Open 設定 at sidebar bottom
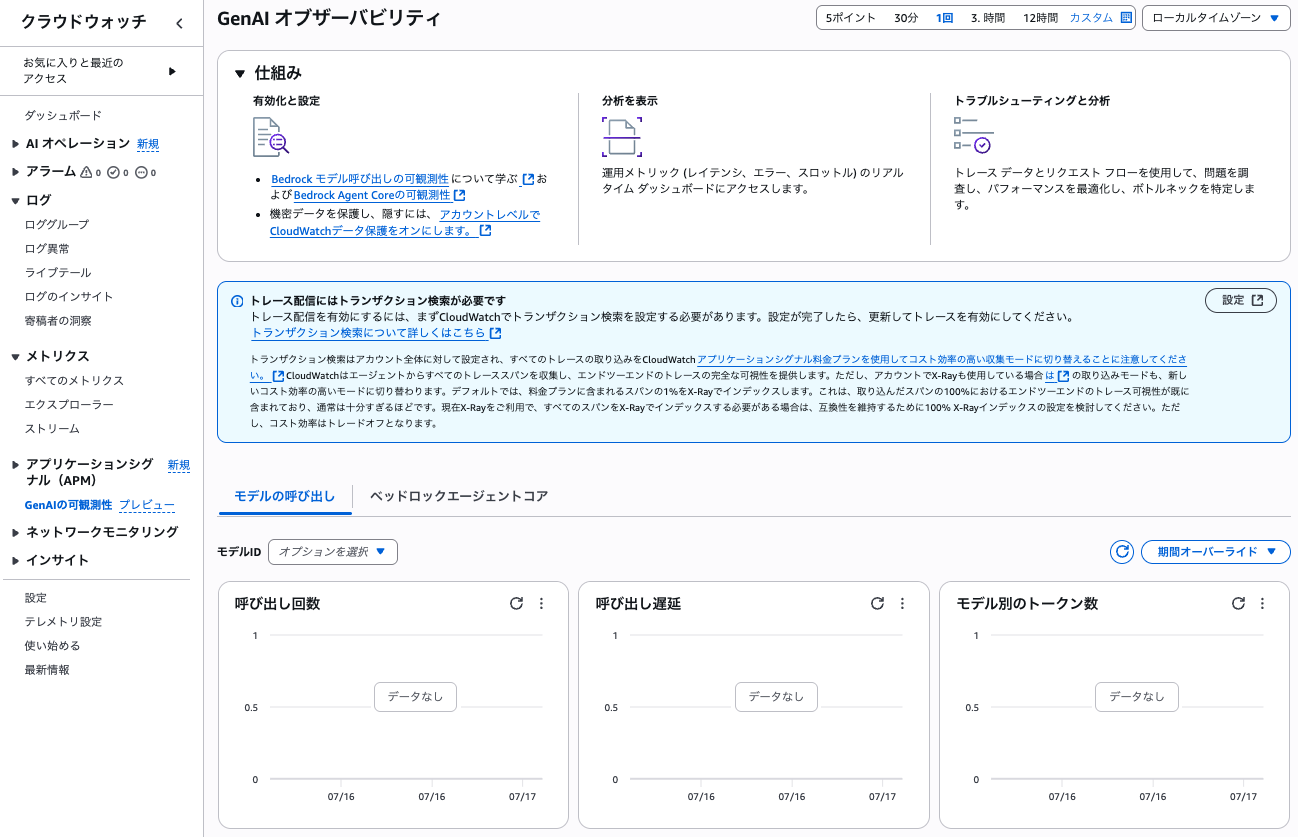Viewport: 1298px width, 837px height. [x=36, y=598]
